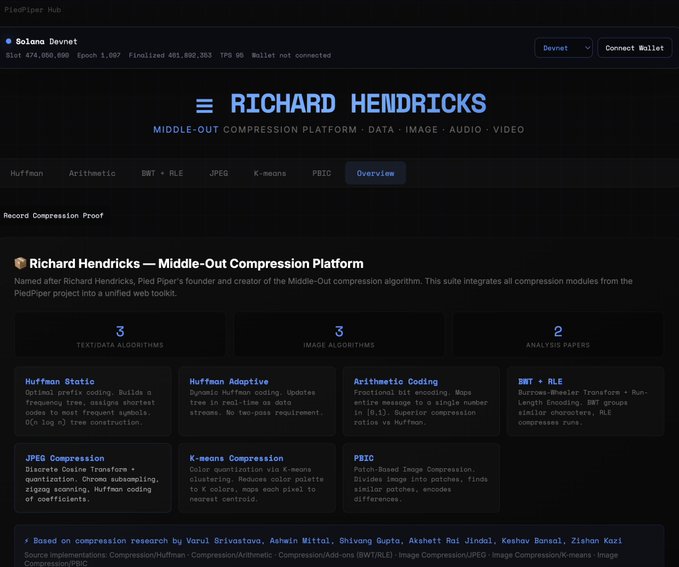
Task: Click the blue Solana status dot
Action: pos(8,41)
